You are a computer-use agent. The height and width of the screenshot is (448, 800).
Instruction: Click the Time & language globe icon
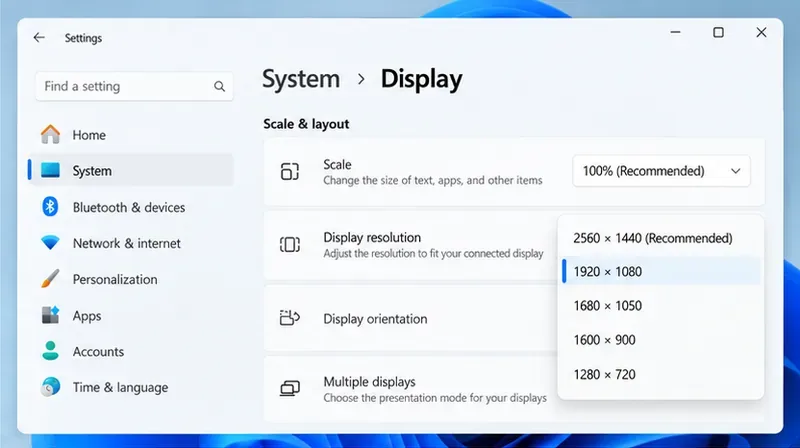(x=50, y=387)
